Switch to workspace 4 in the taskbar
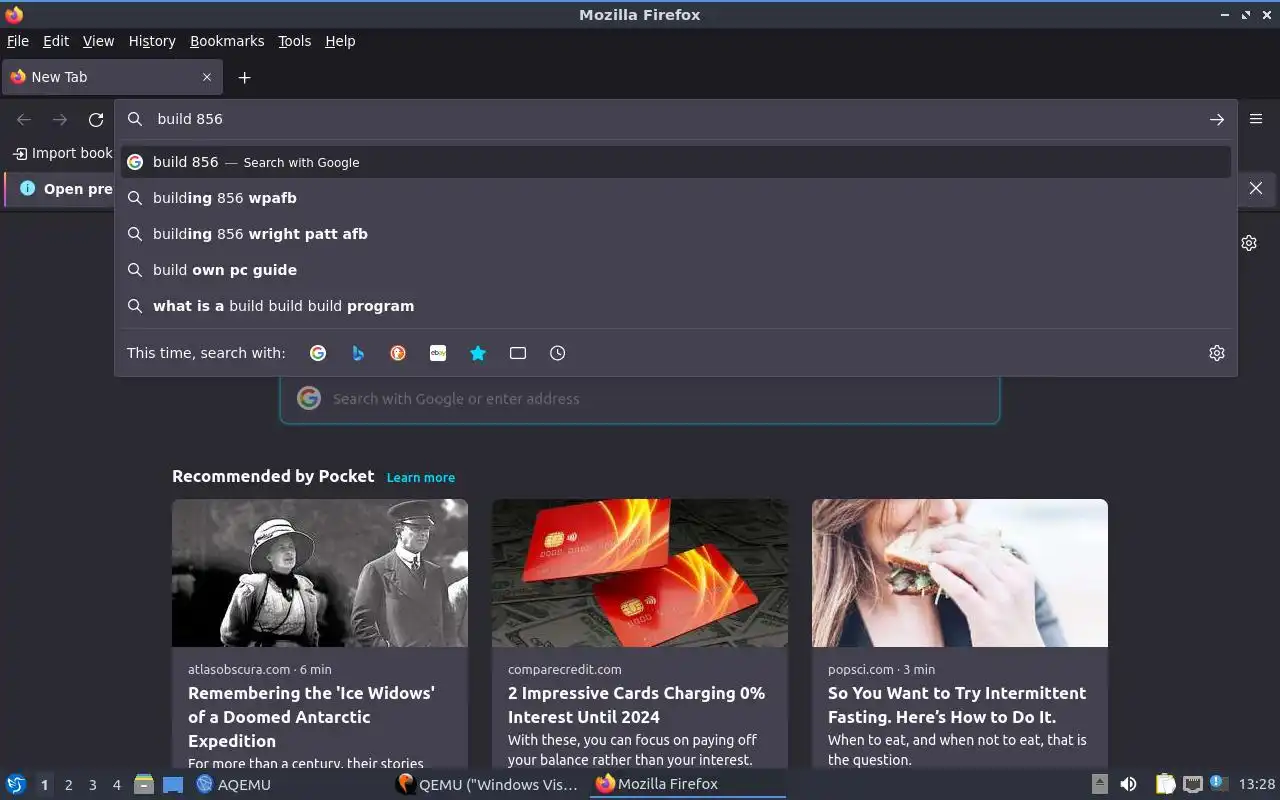The image size is (1280, 800). pos(116,785)
